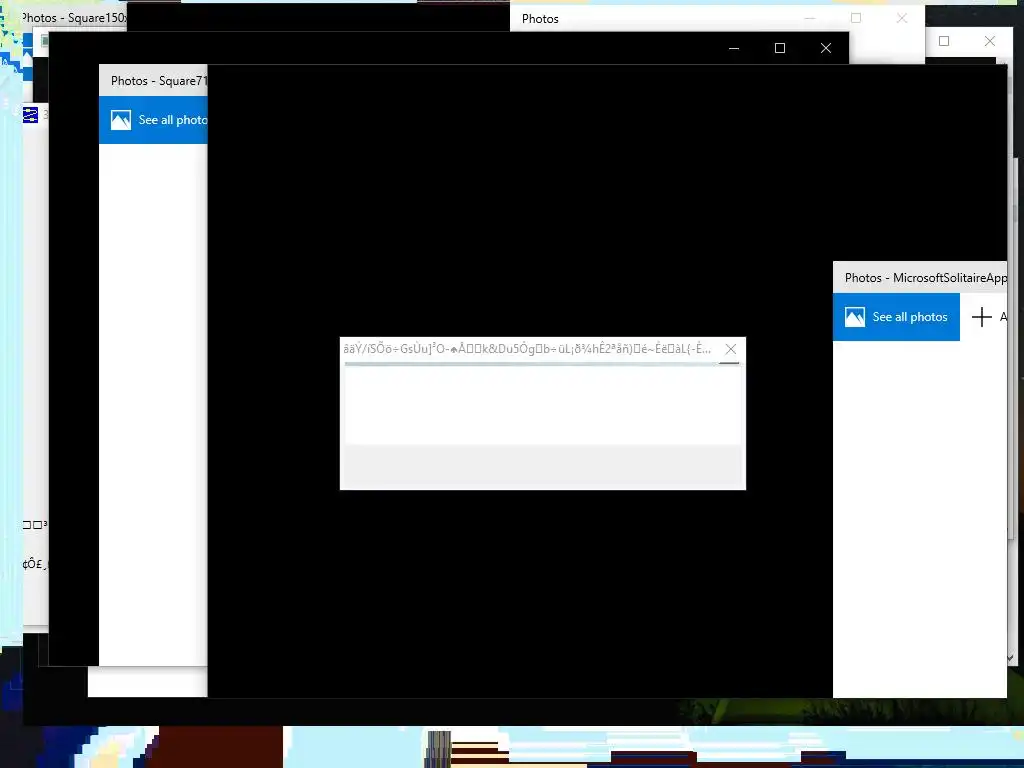
Task: Open See all photos in the Square71 window
Action: pos(153,120)
